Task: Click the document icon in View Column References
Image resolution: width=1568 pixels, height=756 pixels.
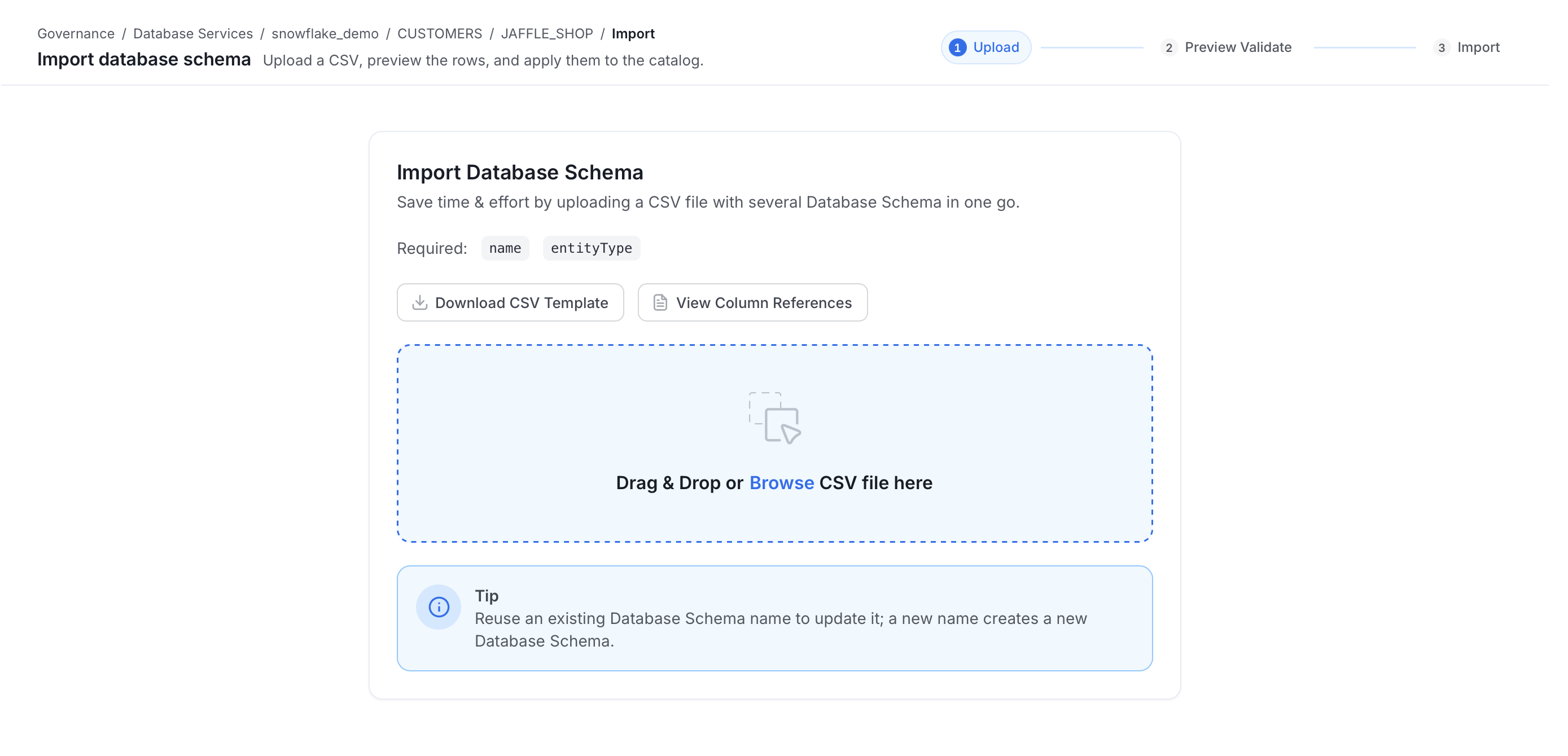Action: coord(660,302)
